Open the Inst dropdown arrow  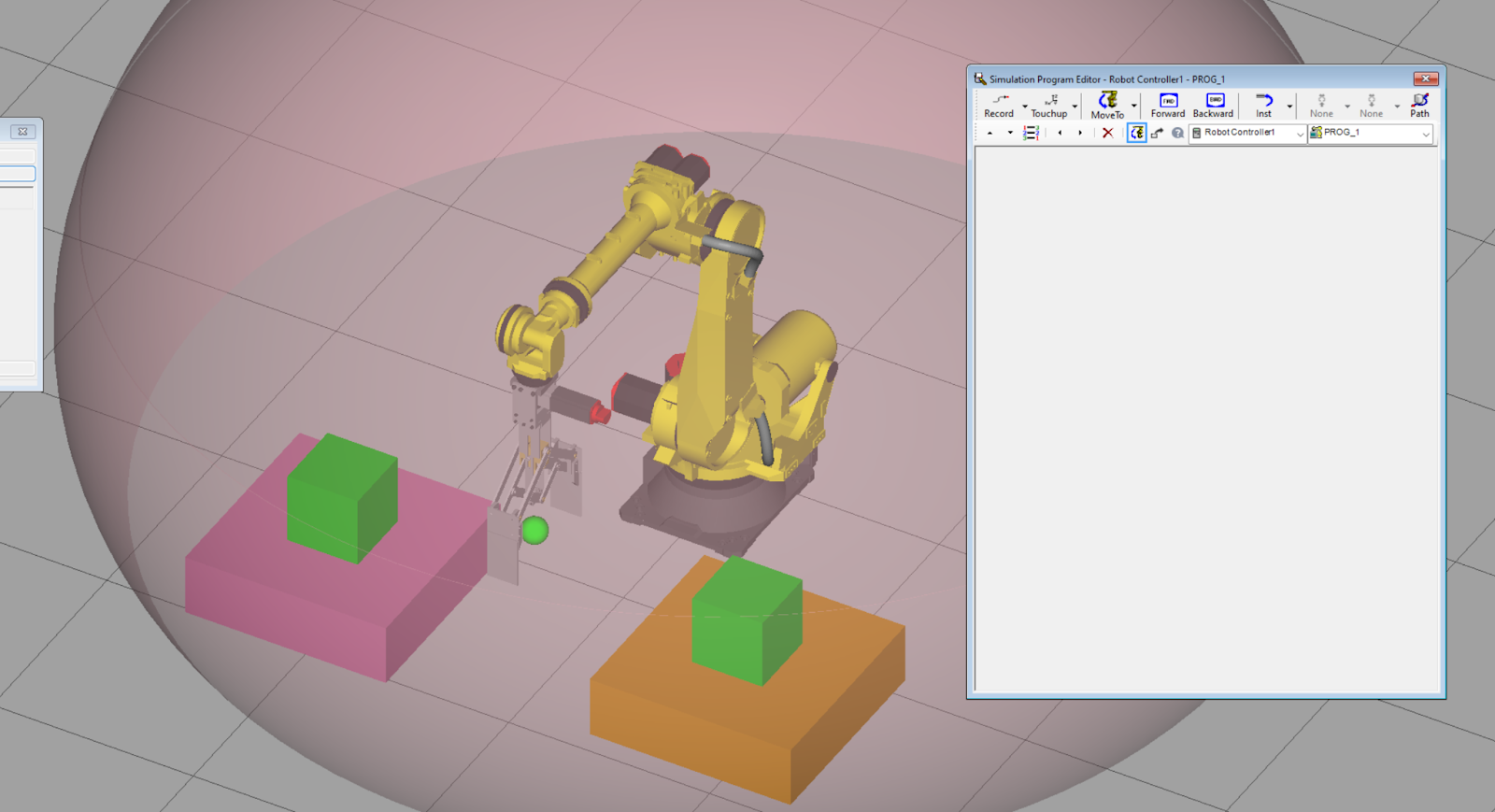point(1289,107)
